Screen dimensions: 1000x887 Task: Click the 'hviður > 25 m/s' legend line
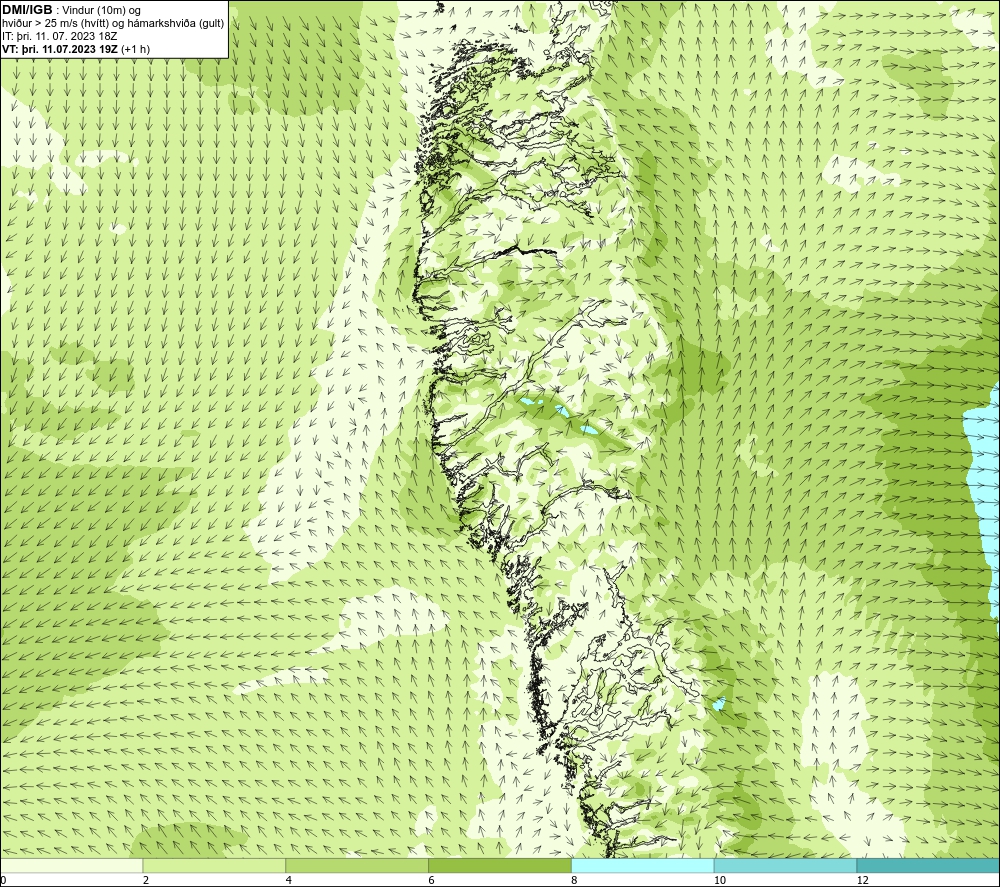(x=113, y=23)
